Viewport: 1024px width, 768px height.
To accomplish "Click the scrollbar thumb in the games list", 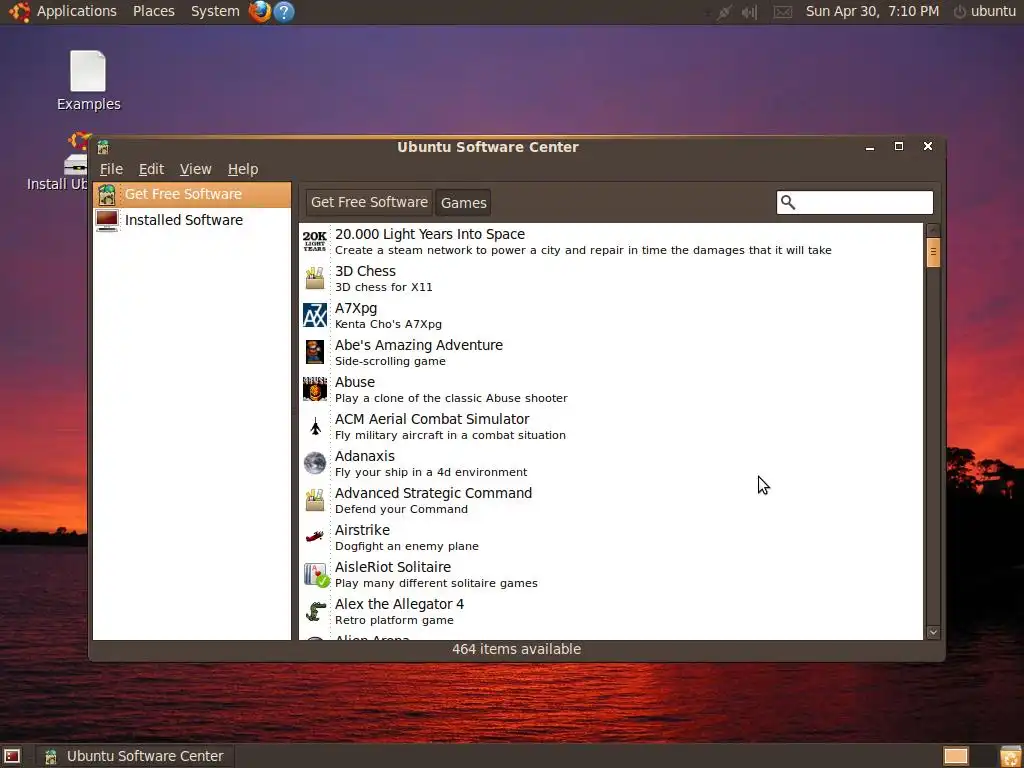I will click(x=933, y=252).
